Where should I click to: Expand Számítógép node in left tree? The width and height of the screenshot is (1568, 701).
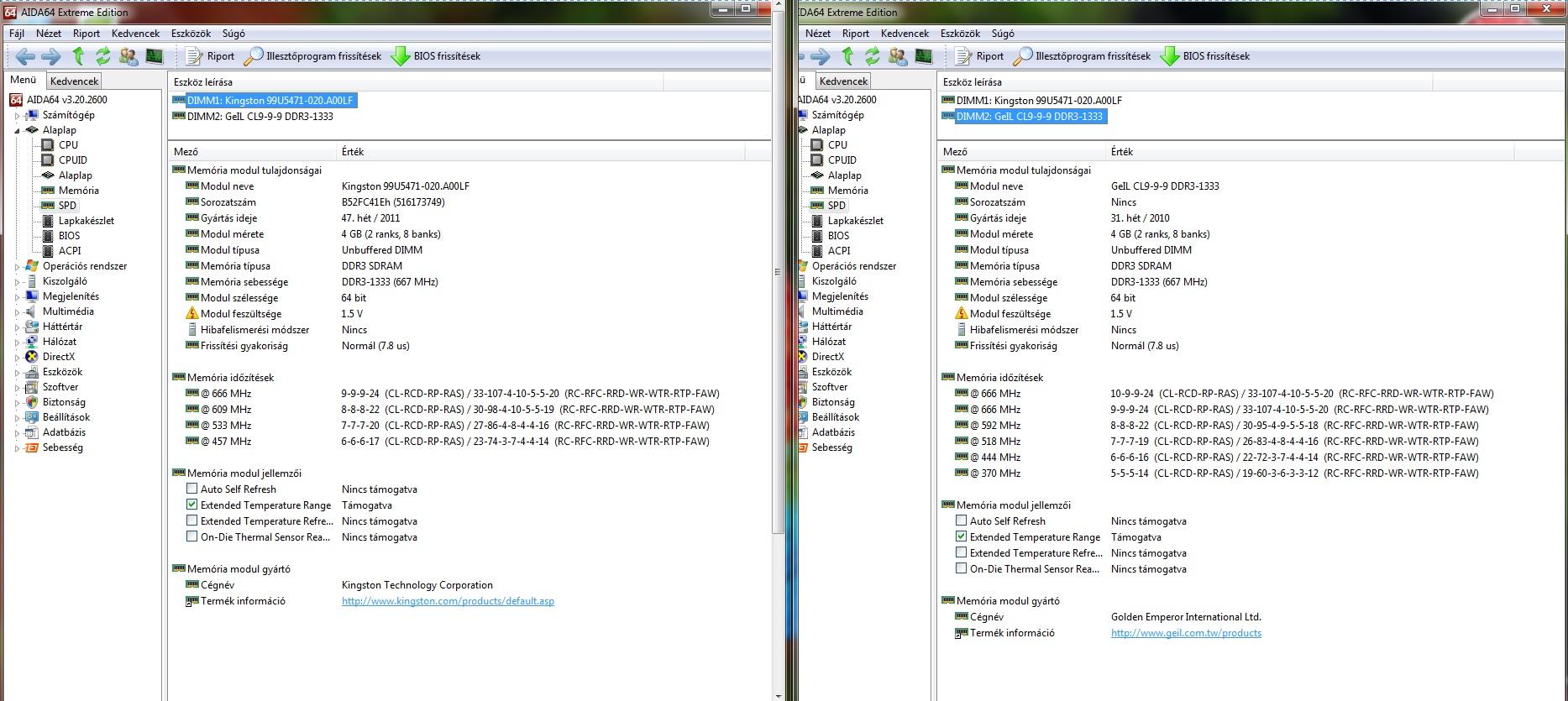(17, 116)
